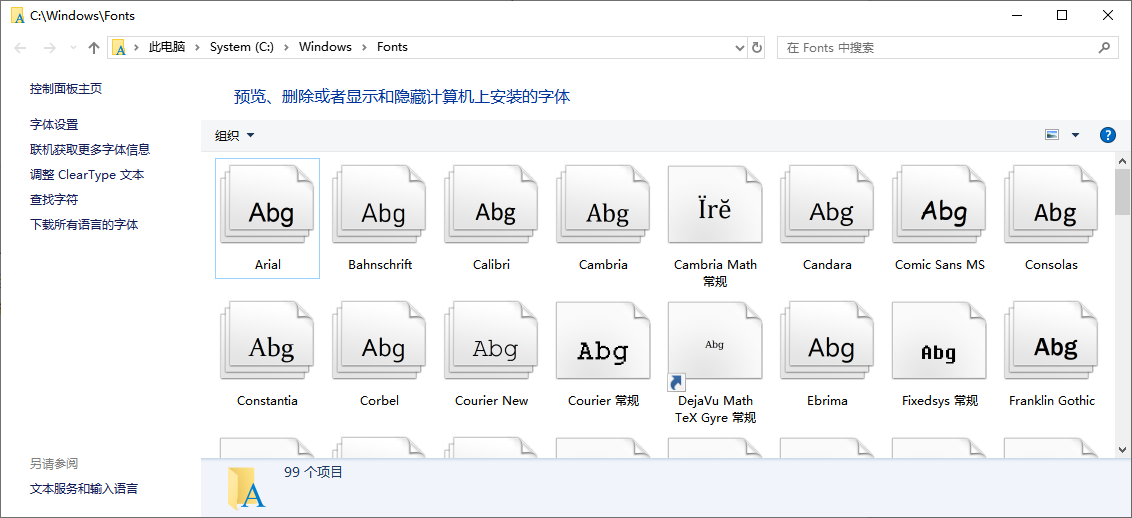
Task: Expand the view options dropdown arrow
Action: point(1076,135)
